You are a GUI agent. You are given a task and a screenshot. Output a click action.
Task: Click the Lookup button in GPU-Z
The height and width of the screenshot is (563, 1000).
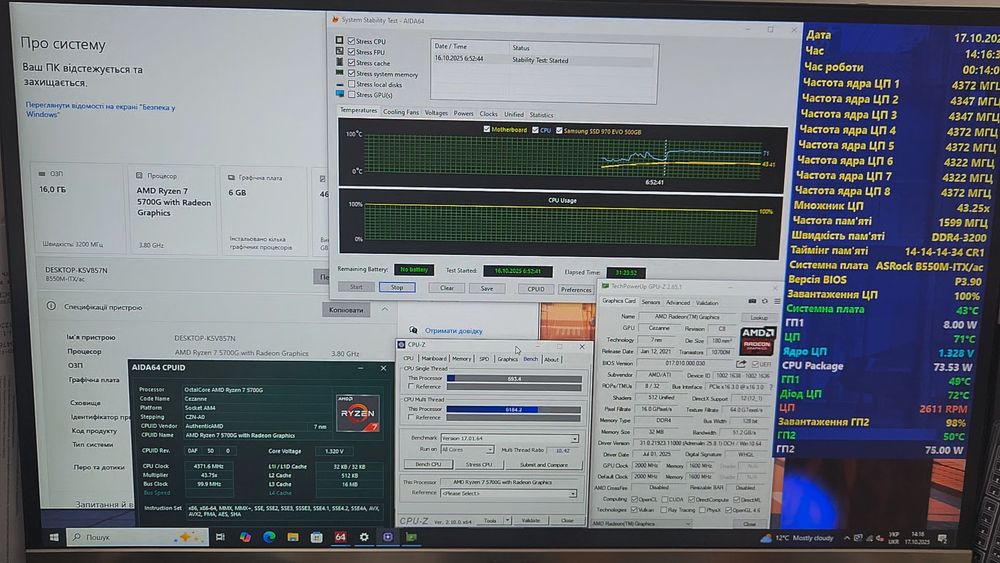tap(759, 317)
